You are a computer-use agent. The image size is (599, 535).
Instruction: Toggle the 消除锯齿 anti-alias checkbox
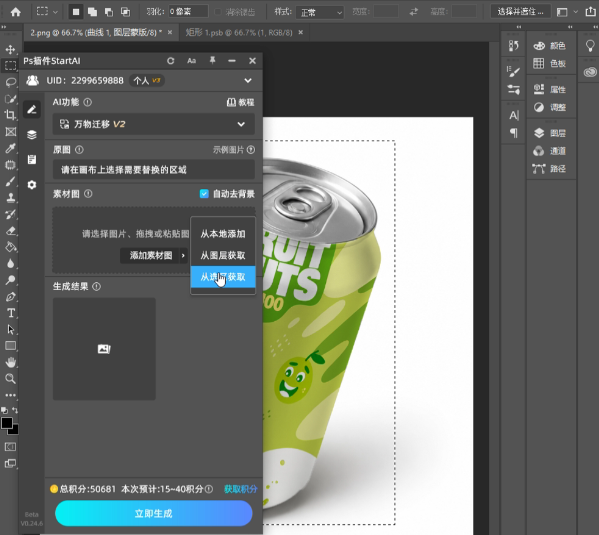(218, 12)
